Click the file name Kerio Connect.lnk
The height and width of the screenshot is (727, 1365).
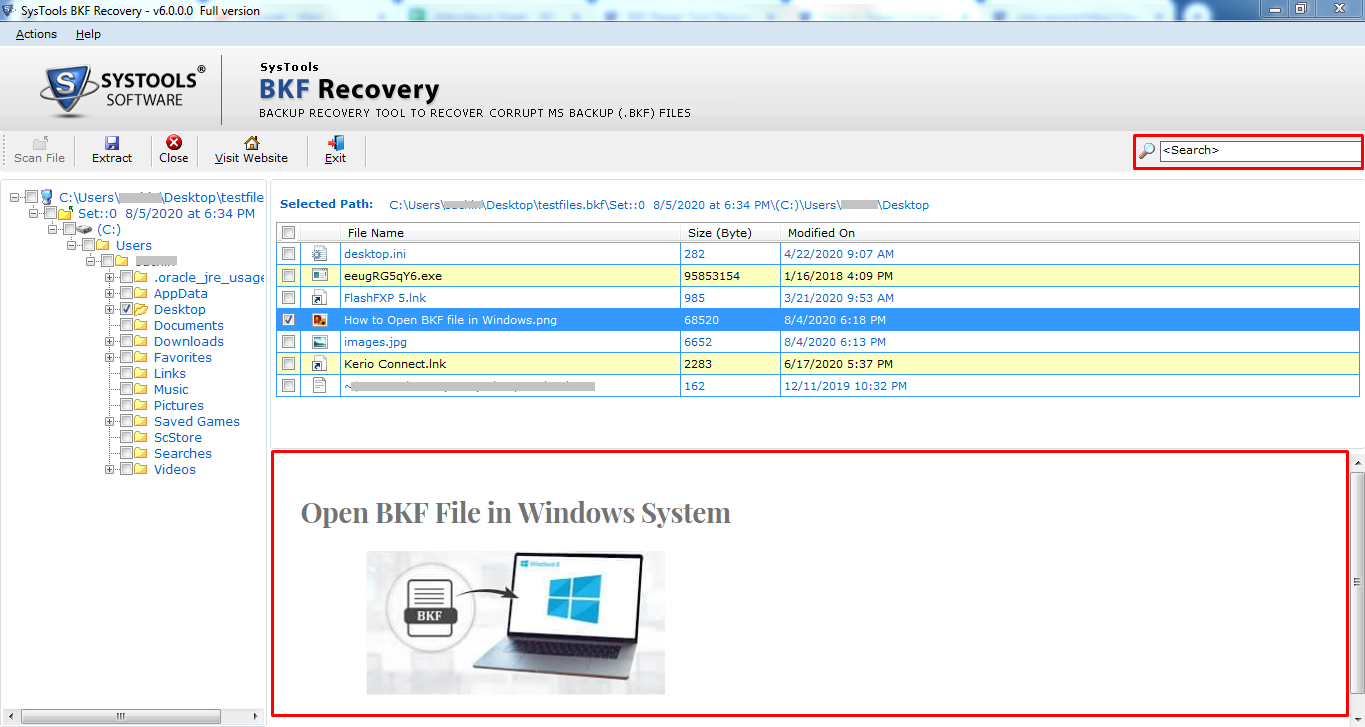click(x=395, y=364)
